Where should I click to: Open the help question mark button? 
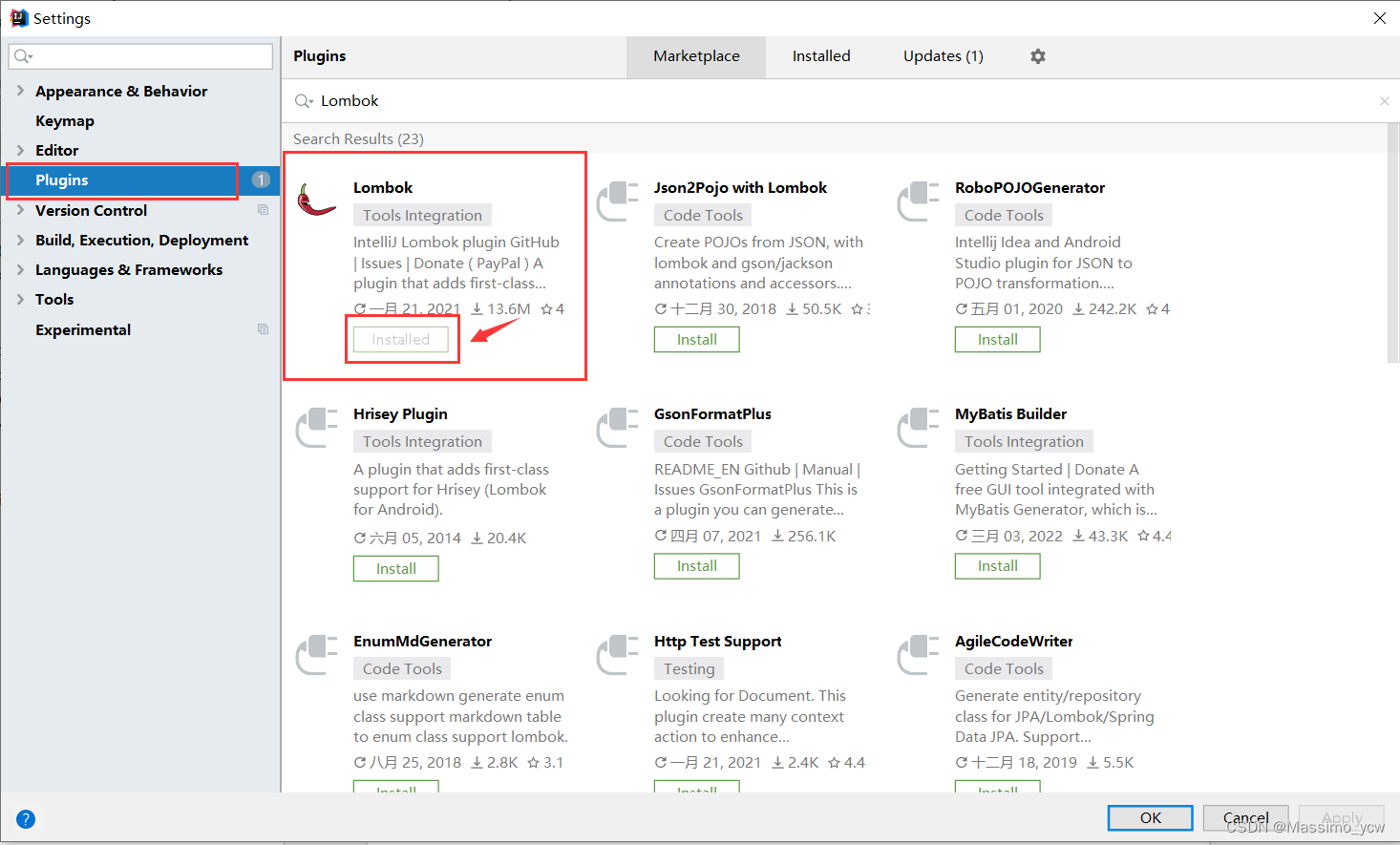point(26,819)
